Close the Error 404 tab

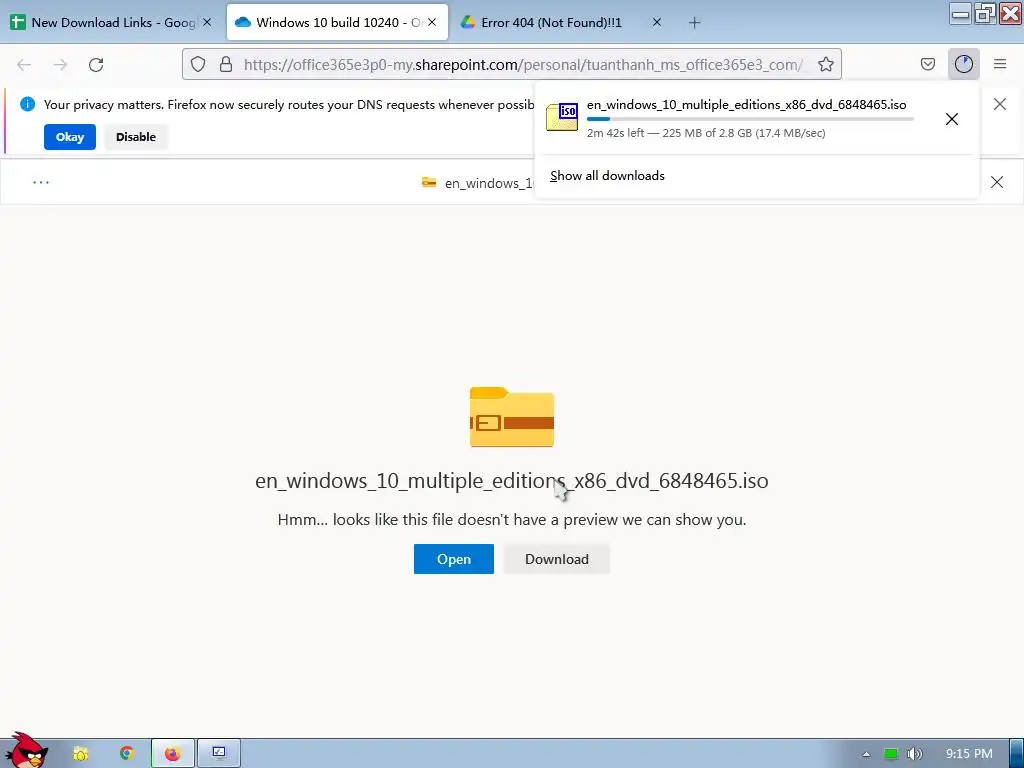point(657,22)
